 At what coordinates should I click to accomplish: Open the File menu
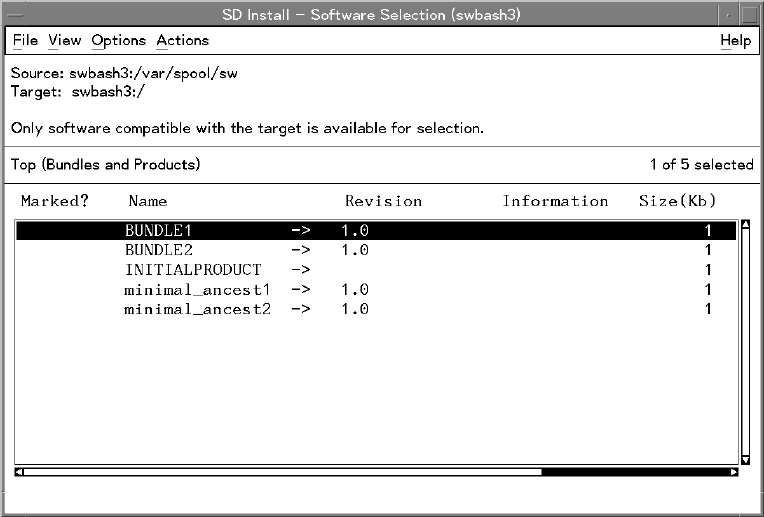pos(25,40)
